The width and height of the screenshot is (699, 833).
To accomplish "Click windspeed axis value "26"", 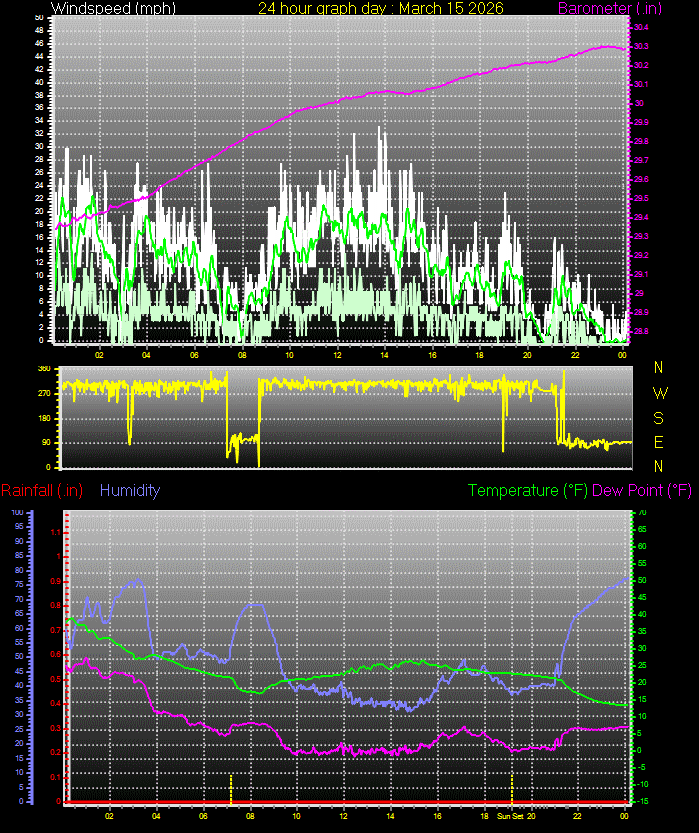I will click(39, 172).
